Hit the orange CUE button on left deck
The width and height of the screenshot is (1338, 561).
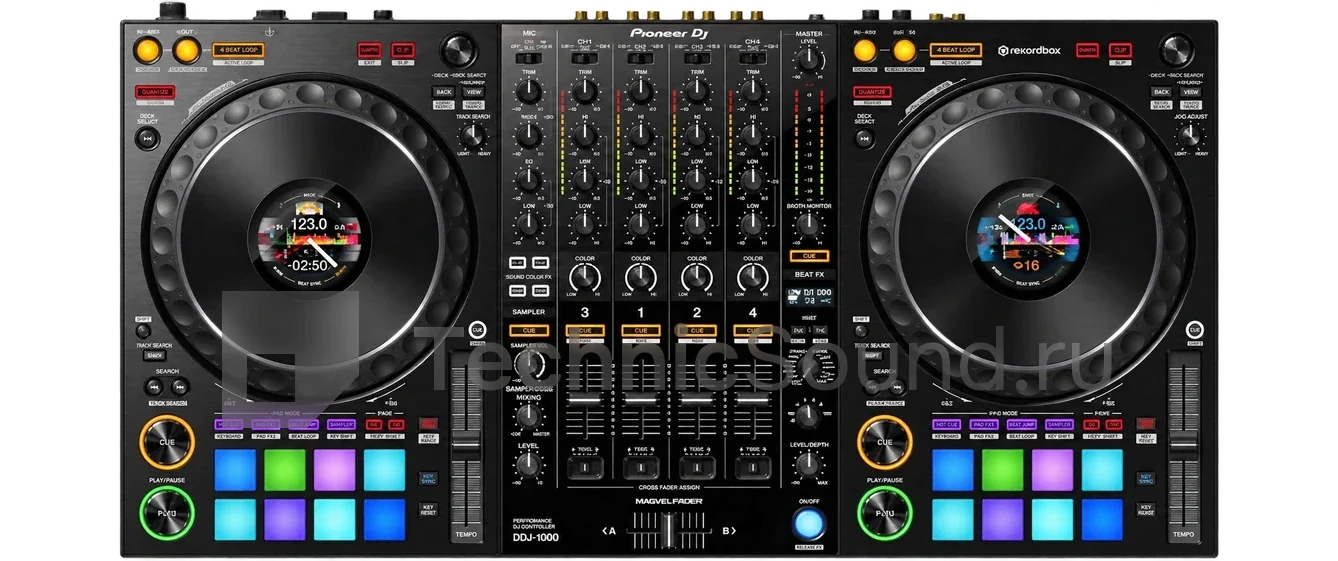coord(168,442)
